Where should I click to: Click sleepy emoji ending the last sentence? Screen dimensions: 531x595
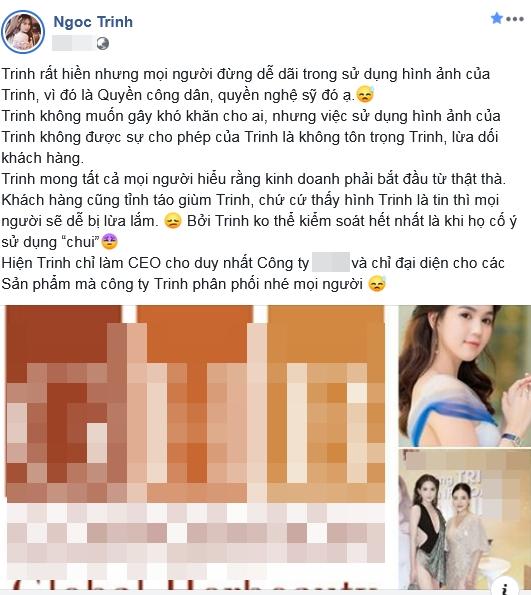377,284
